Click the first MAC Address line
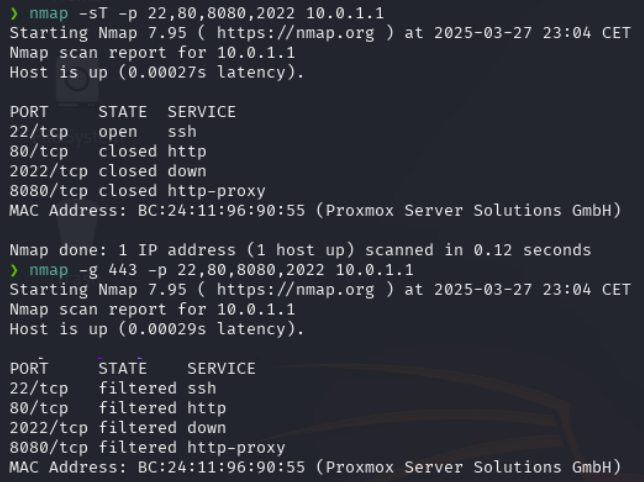The height and width of the screenshot is (482, 644). pyautogui.click(x=315, y=211)
